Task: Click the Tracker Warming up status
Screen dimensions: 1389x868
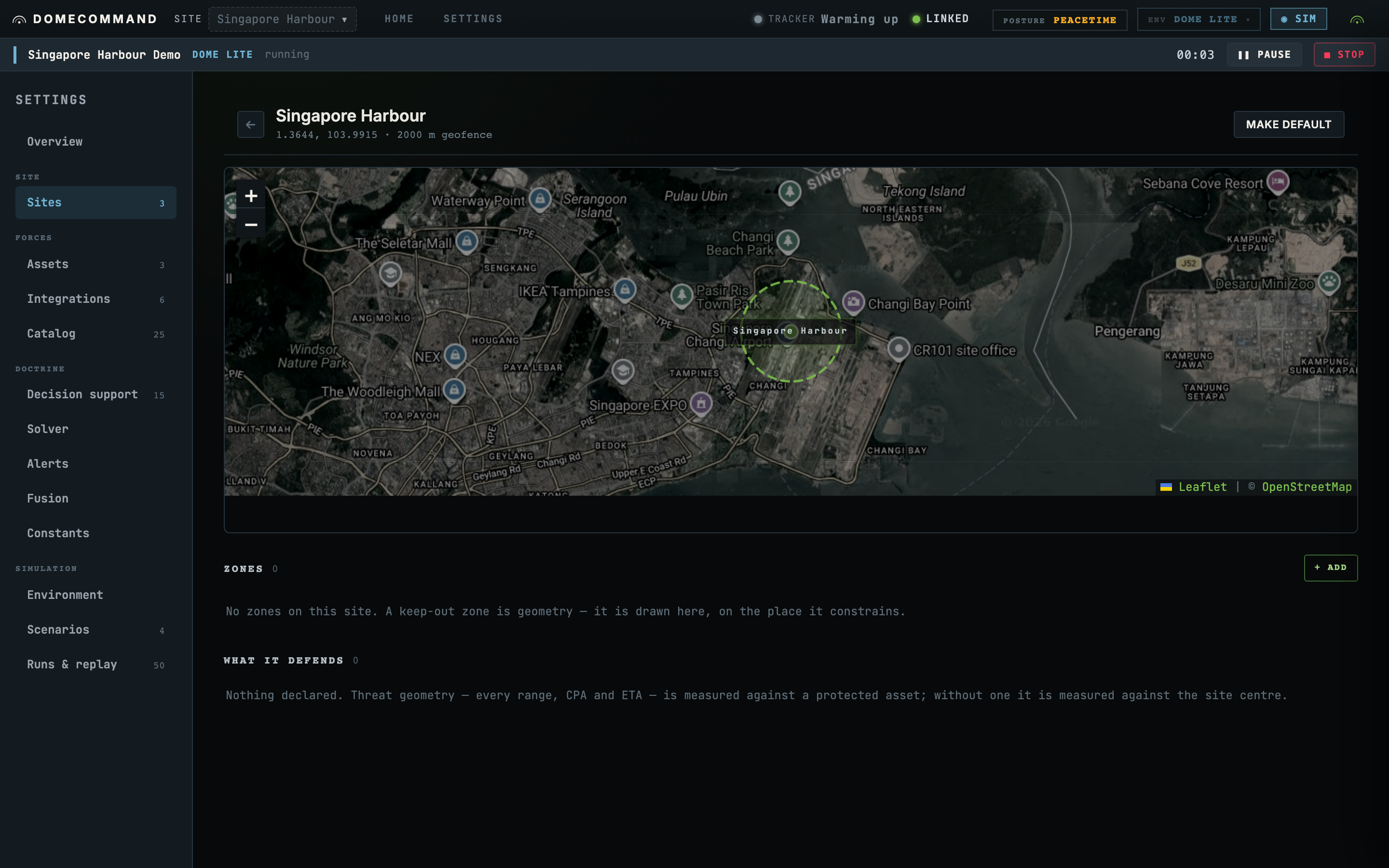Action: pyautogui.click(x=826, y=19)
